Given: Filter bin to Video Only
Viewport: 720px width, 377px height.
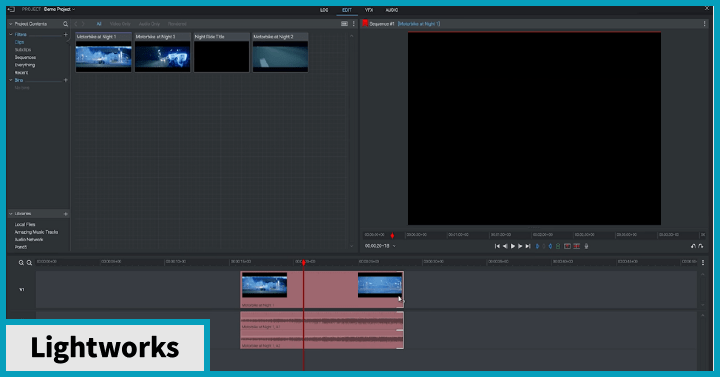Looking at the screenshot, I should point(120,24).
